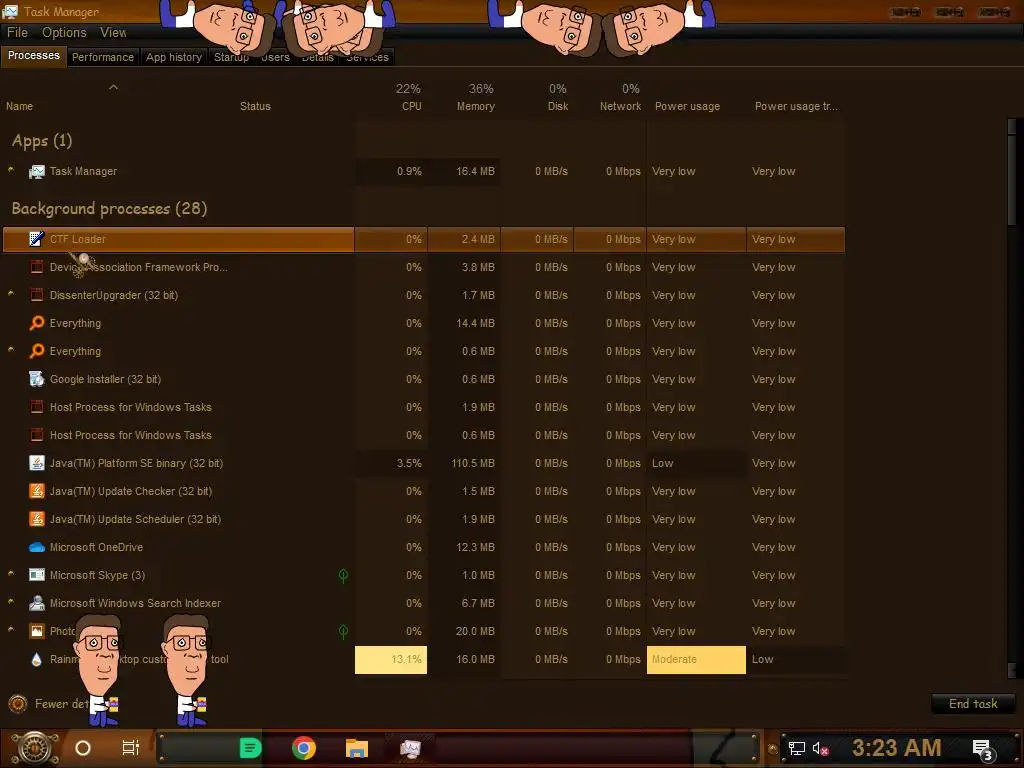Viewport: 1024px width, 768px height.
Task: Click the 3:23 AM taskbar clock
Action: 897,748
